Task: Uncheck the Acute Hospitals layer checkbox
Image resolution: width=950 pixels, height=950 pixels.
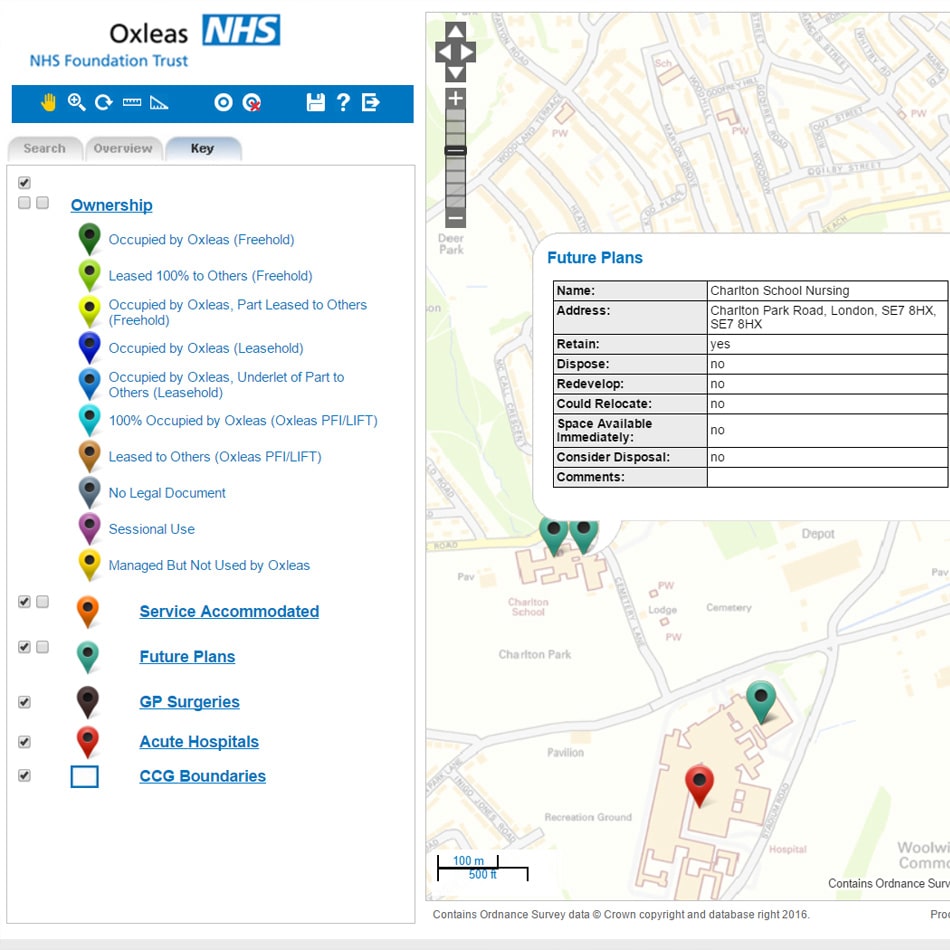Action: pos(24,742)
